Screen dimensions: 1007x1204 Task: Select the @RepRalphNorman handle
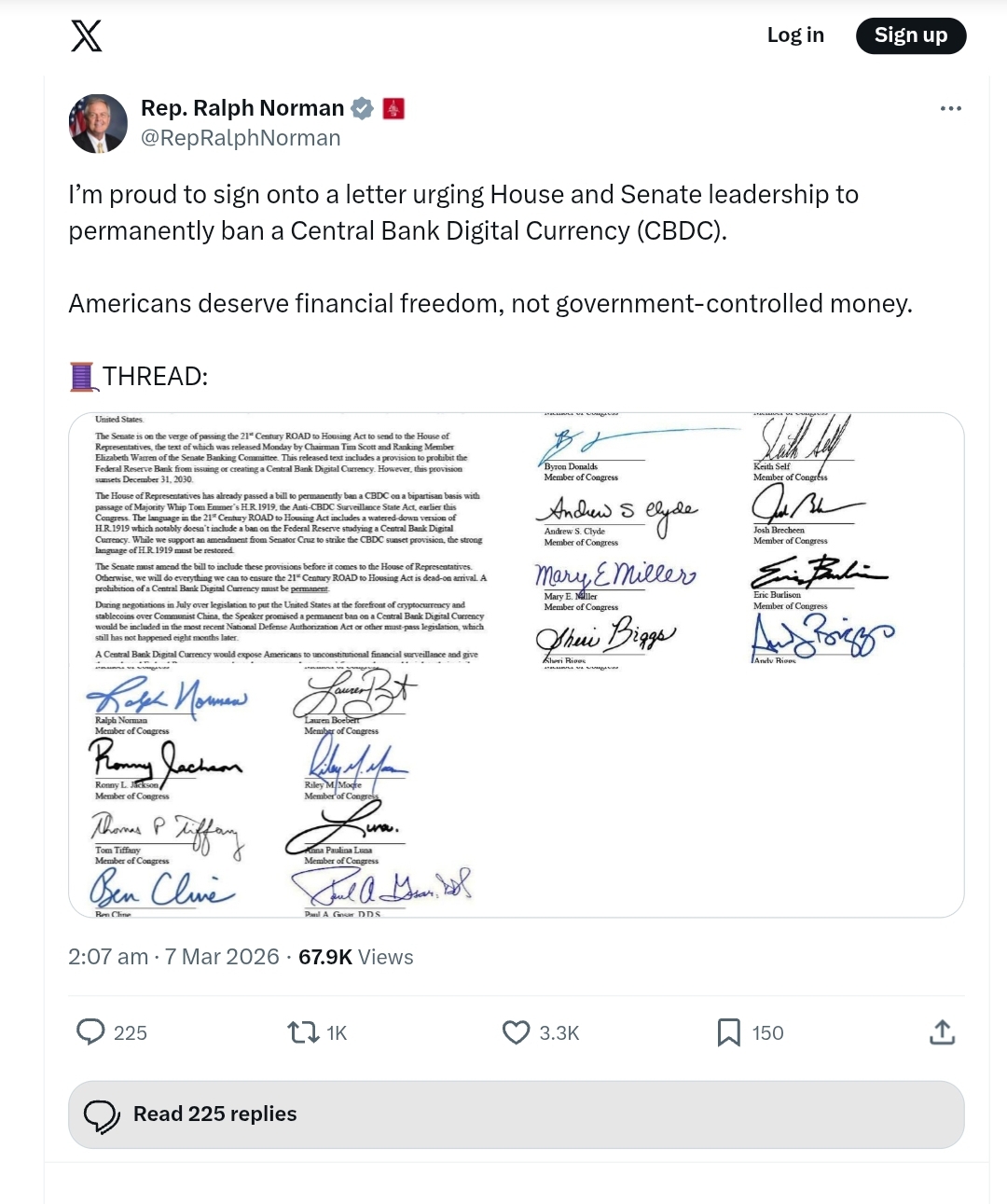pyautogui.click(x=240, y=137)
